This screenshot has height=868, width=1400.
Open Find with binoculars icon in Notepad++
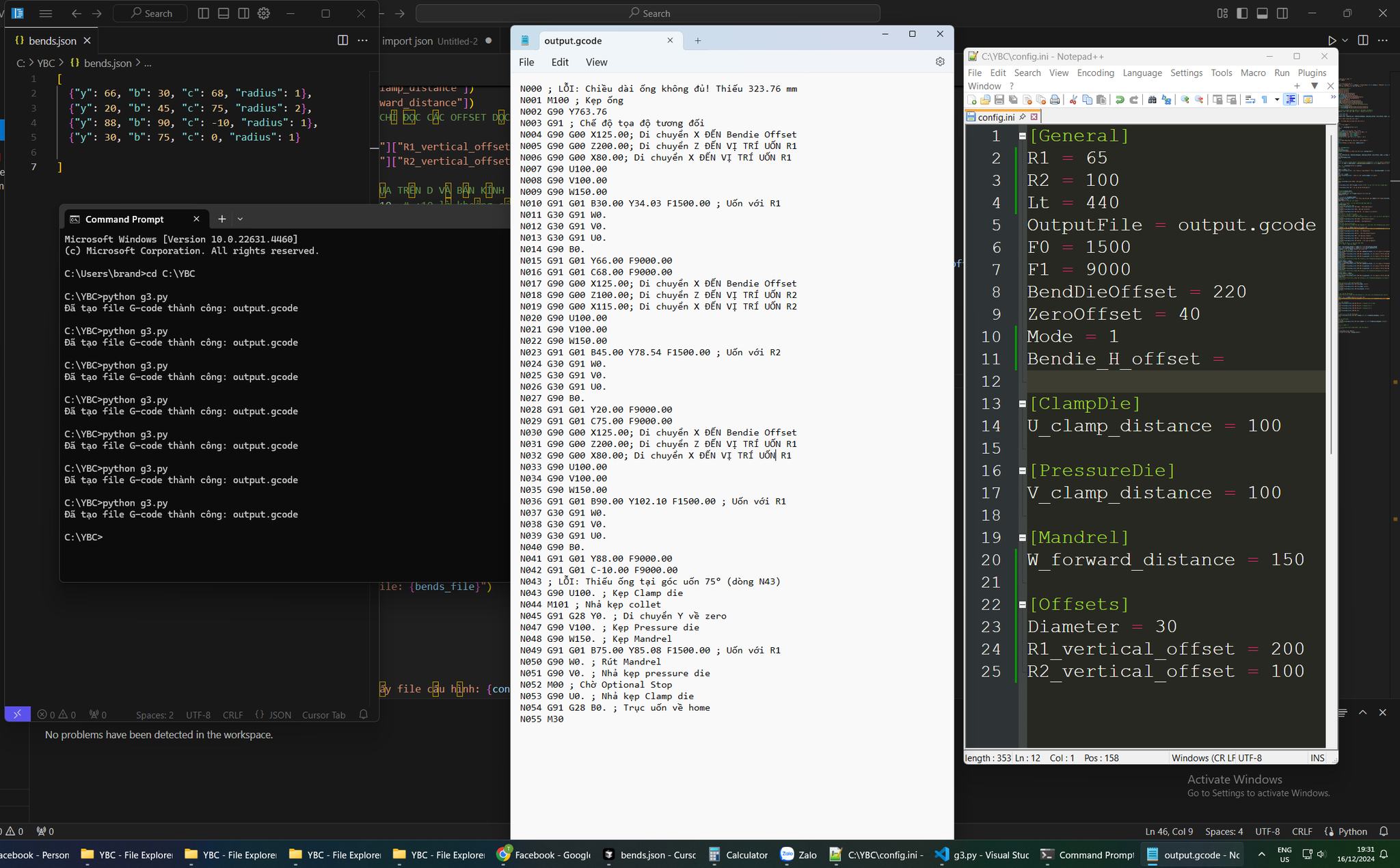[1152, 100]
